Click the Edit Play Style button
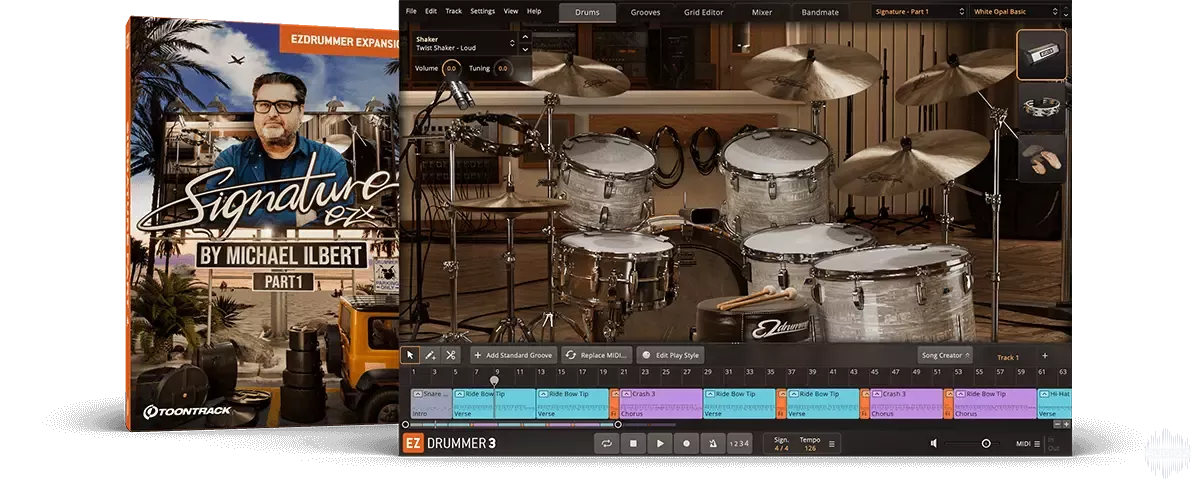The width and height of the screenshot is (1200, 488). tap(670, 355)
